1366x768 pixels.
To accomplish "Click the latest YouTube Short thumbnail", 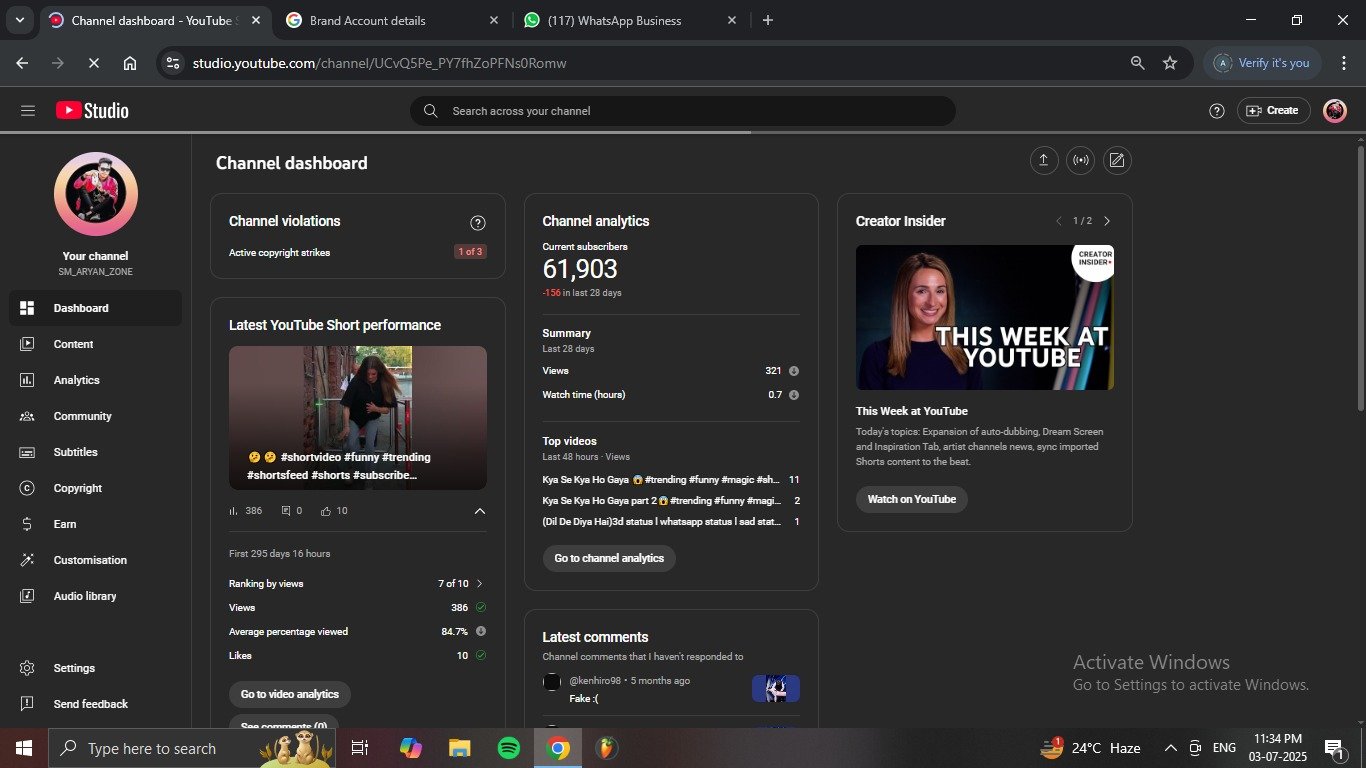I will [x=358, y=418].
